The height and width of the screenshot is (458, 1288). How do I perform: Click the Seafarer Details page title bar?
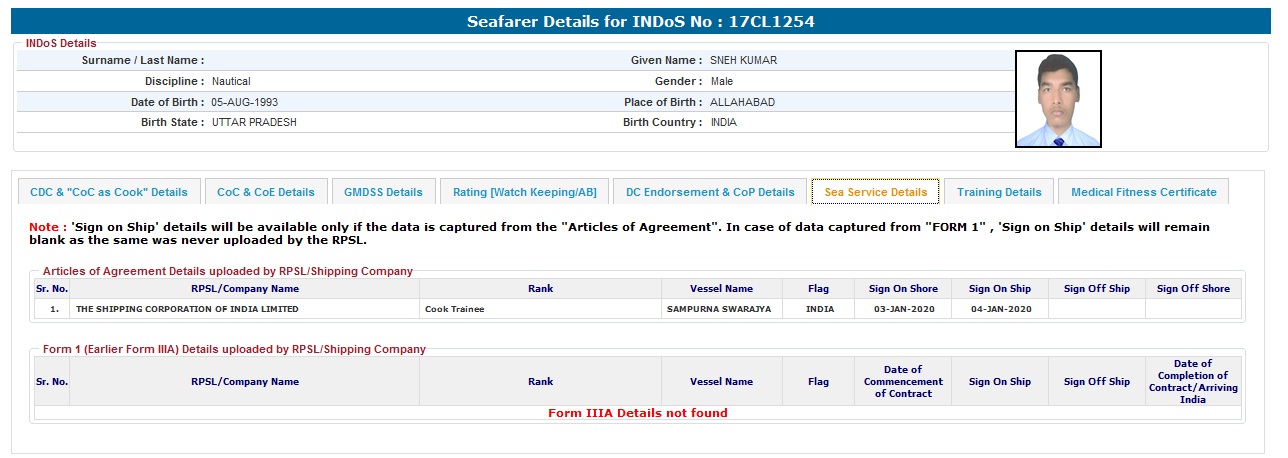(641, 21)
